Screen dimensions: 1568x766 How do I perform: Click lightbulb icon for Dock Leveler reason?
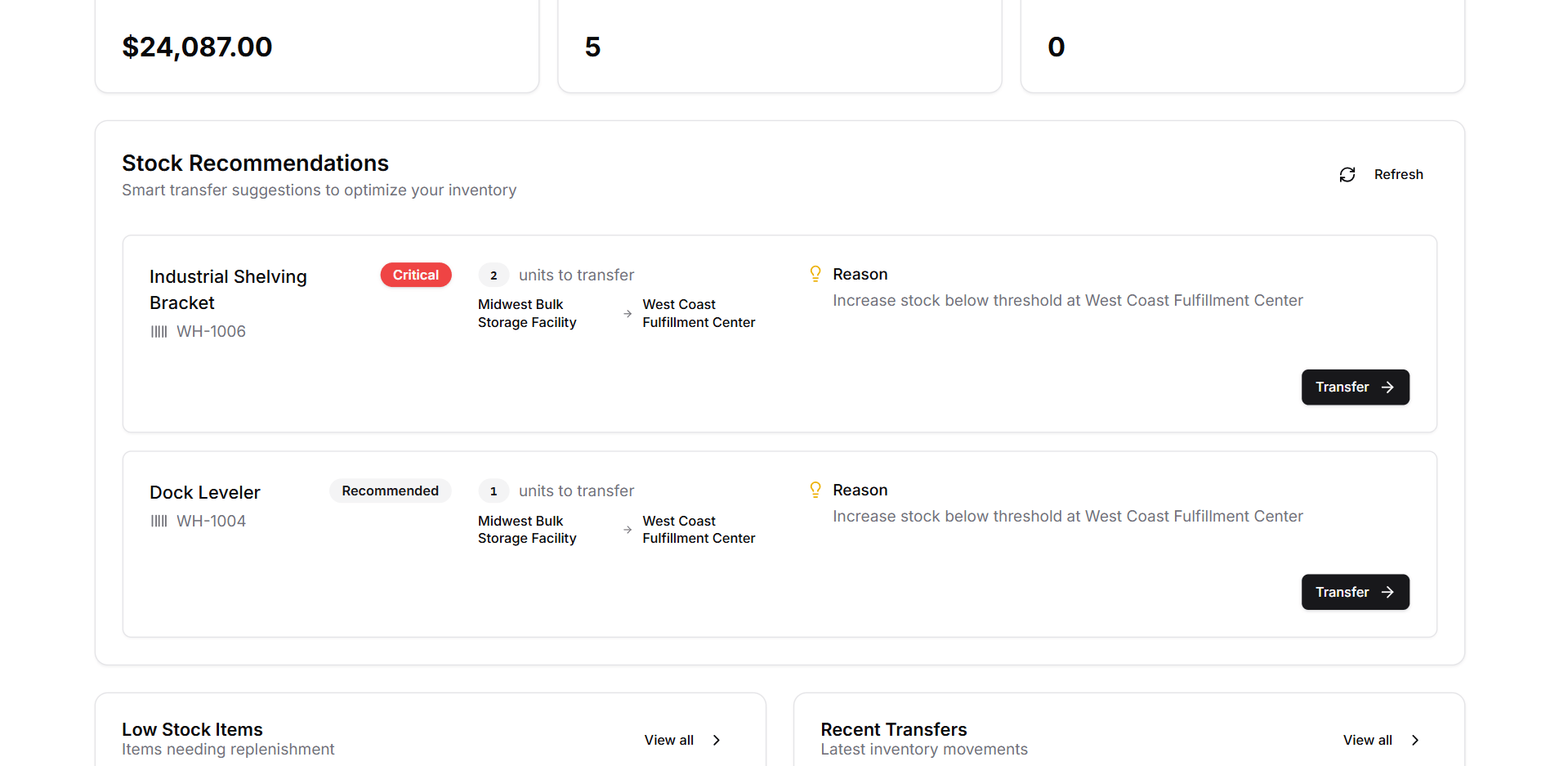815,490
